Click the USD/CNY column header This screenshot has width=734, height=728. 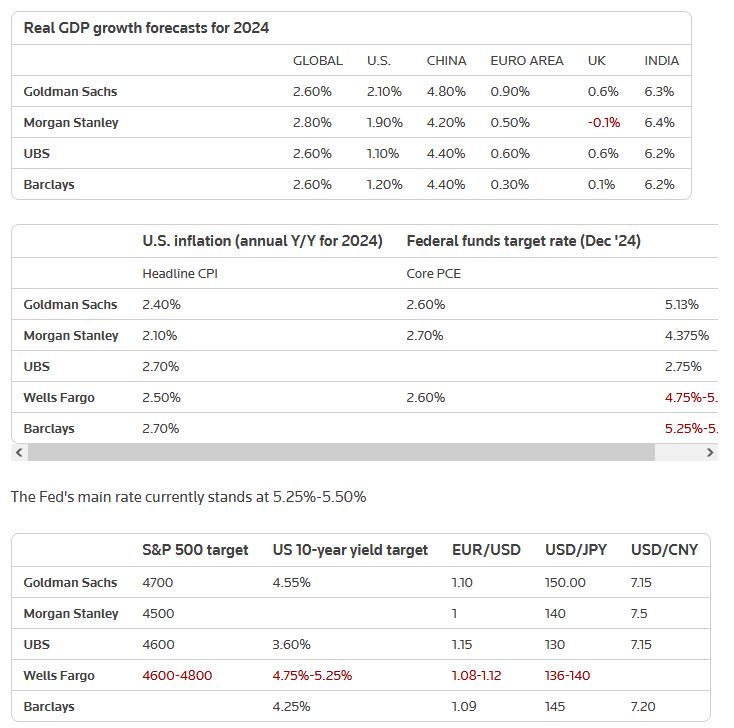tap(664, 550)
